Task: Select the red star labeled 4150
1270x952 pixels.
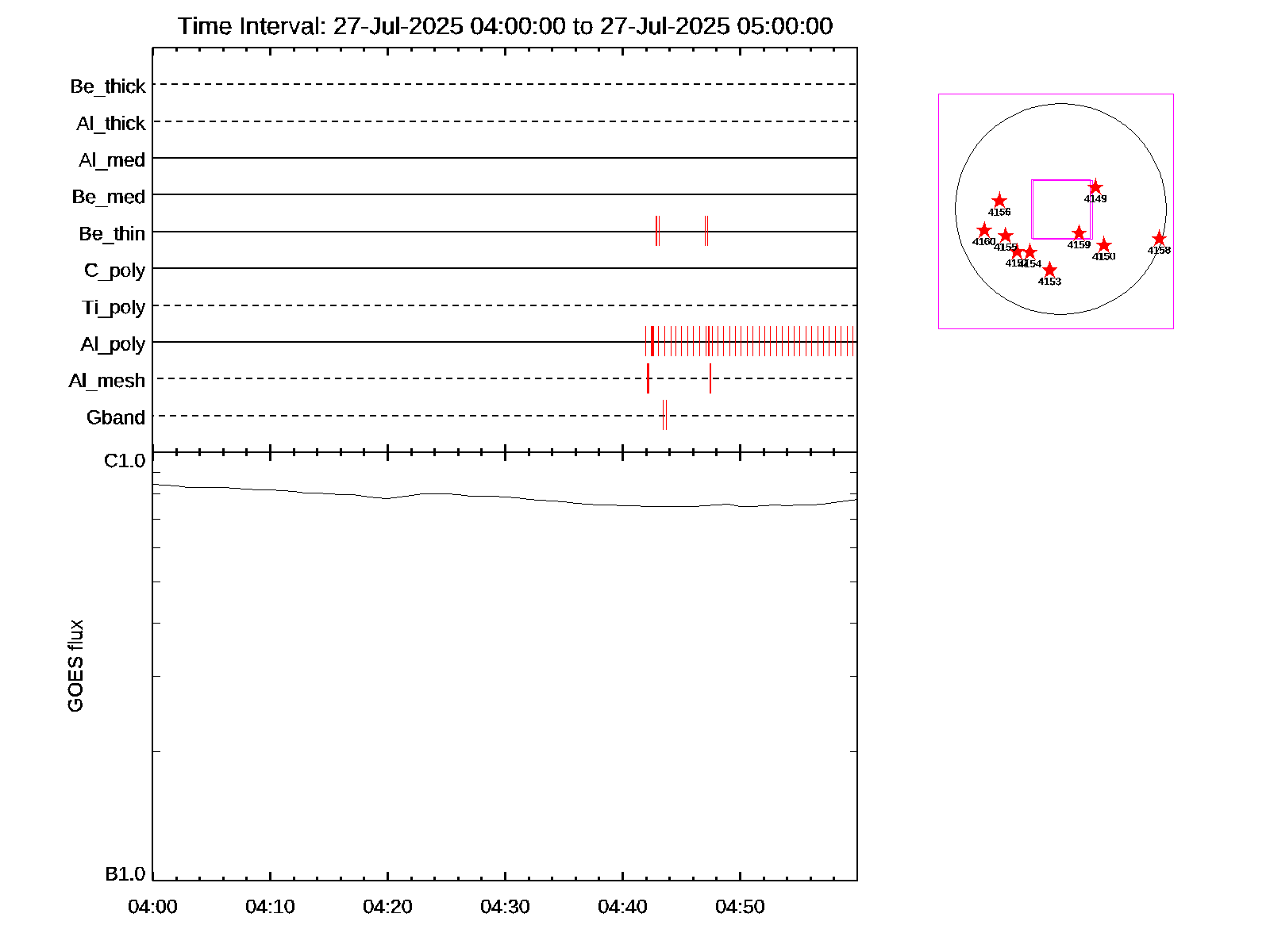Action: [1103, 245]
